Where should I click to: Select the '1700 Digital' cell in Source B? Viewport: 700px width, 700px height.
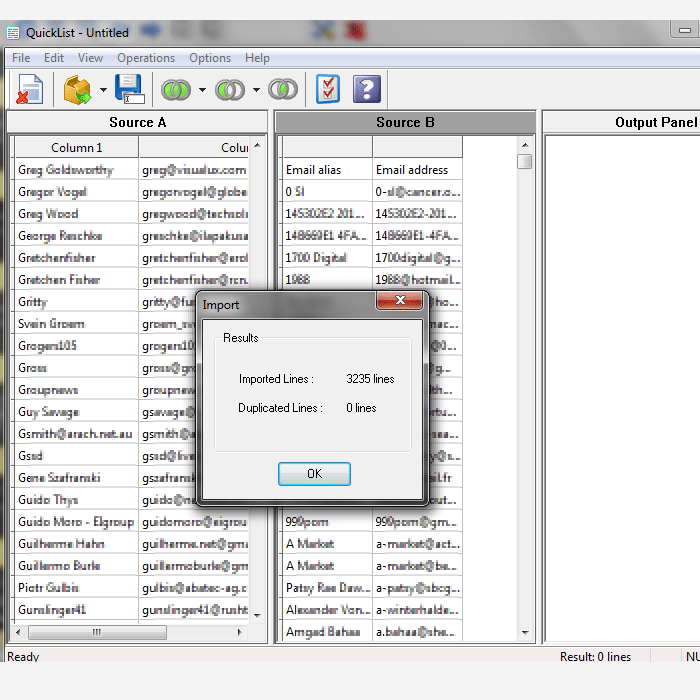(x=327, y=258)
